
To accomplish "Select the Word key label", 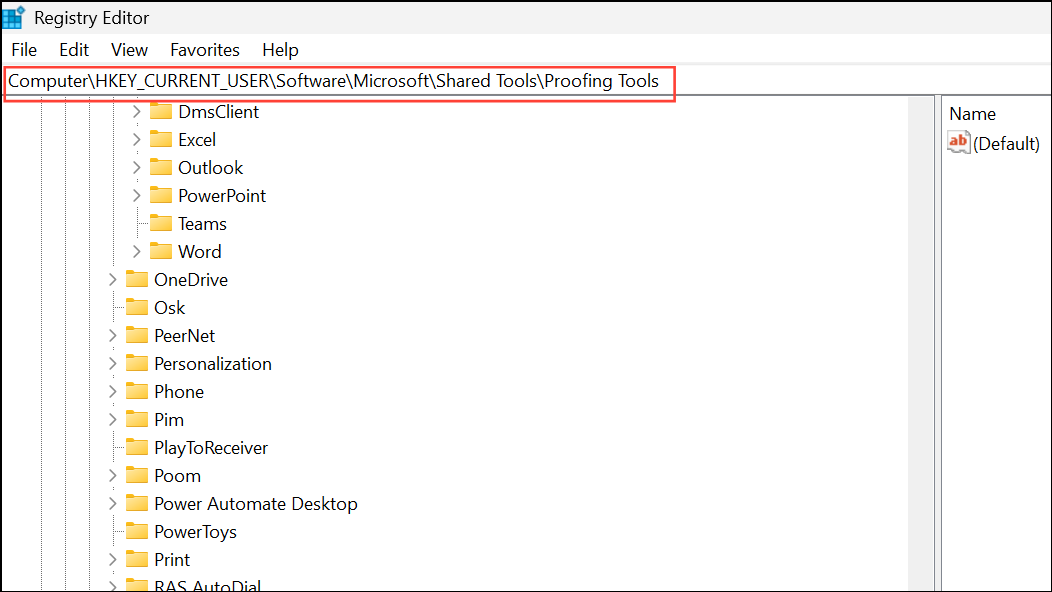I will click(x=199, y=252).
